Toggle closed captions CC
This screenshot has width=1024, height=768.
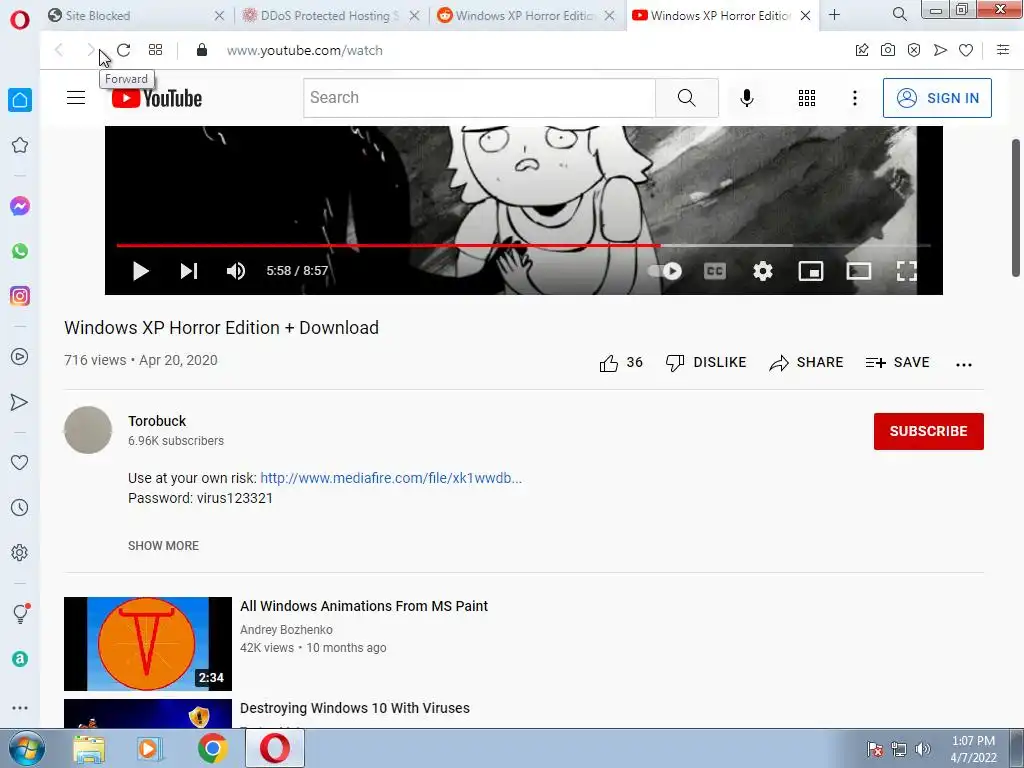click(714, 271)
